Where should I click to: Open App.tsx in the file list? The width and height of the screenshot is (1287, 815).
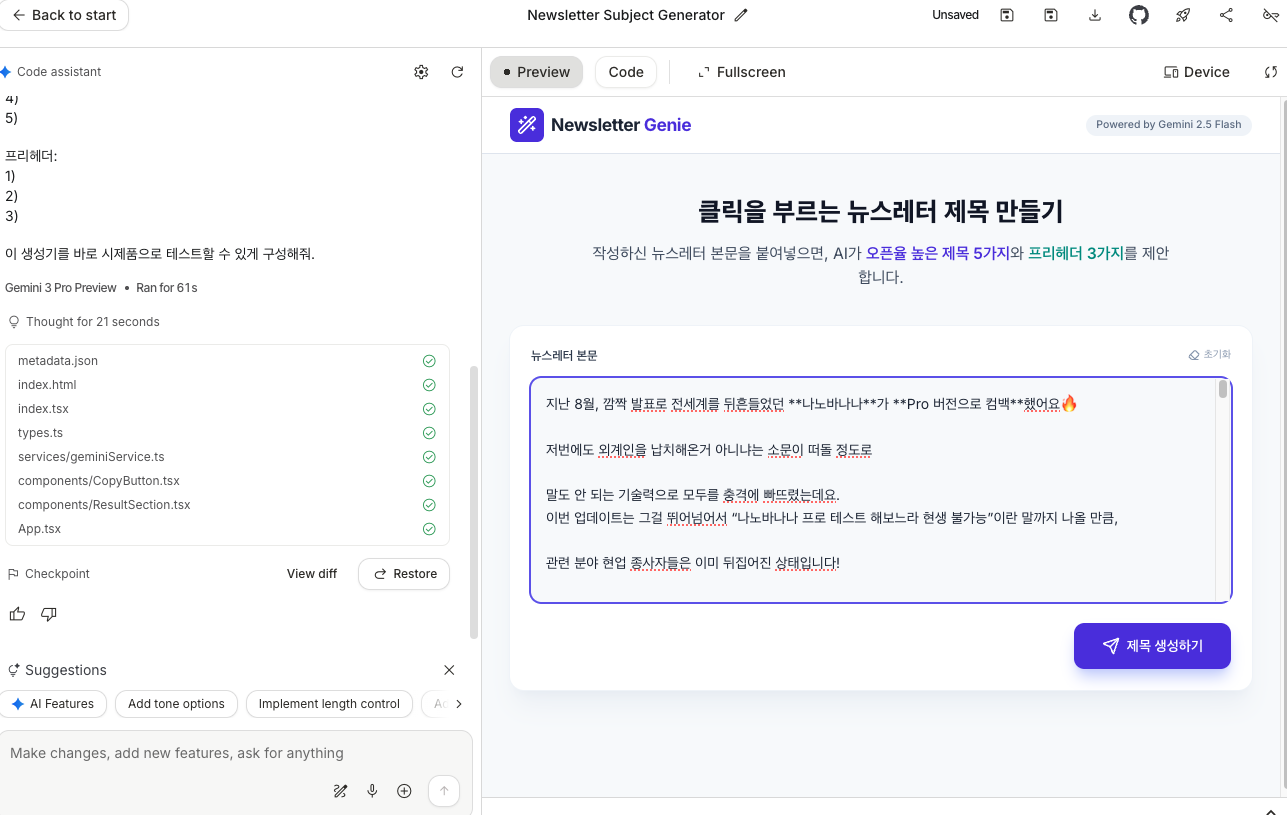[x=39, y=529]
